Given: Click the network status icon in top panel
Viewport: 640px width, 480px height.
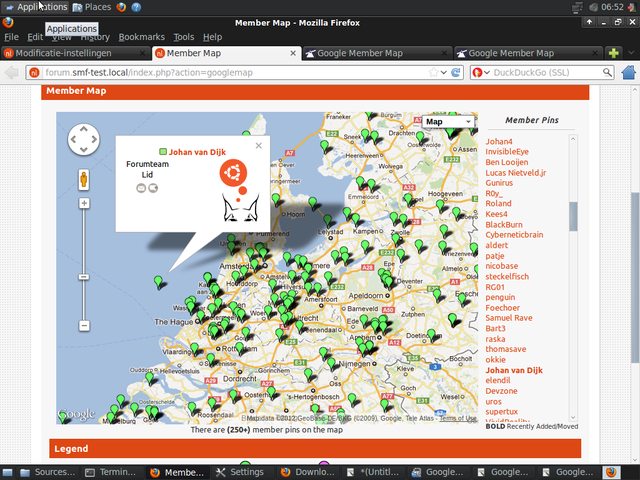Looking at the screenshot, I should 577,7.
